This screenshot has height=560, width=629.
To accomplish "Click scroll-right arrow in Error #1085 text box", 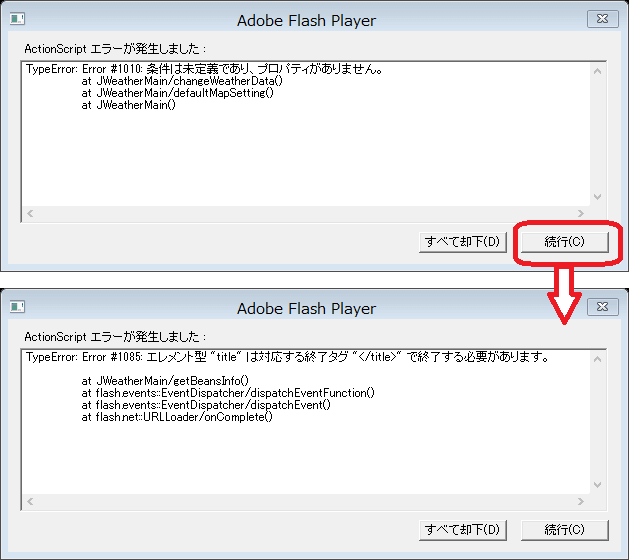I will click(x=580, y=501).
